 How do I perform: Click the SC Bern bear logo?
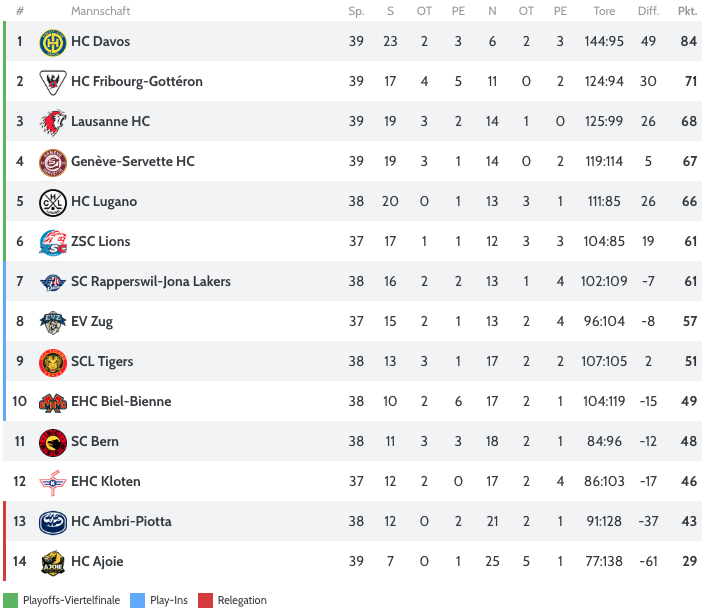[x=52, y=442]
